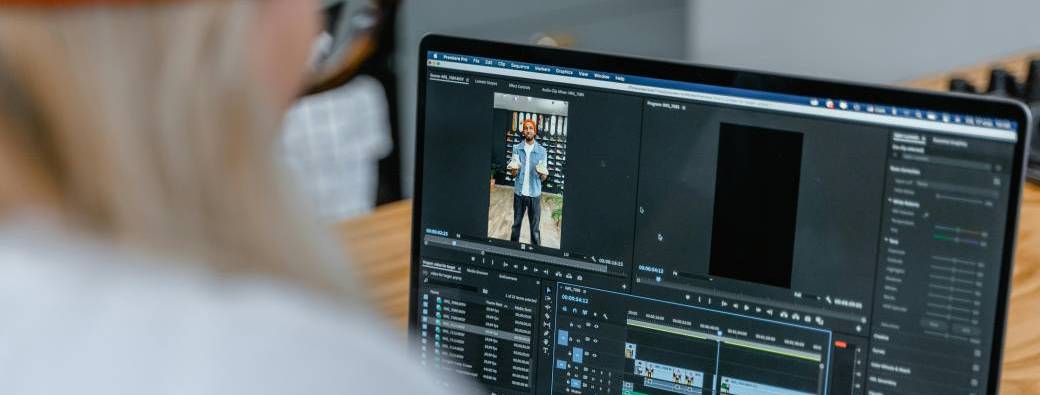Viewport: 1040px width, 395px height.
Task: Click the Temperature slider in White Balance
Action: 959,231
